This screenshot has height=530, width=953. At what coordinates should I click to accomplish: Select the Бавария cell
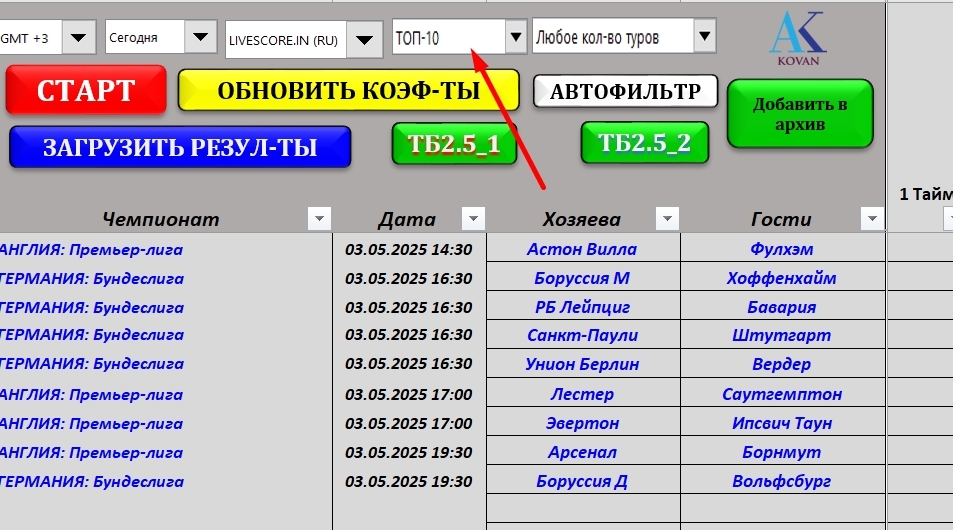coord(782,307)
